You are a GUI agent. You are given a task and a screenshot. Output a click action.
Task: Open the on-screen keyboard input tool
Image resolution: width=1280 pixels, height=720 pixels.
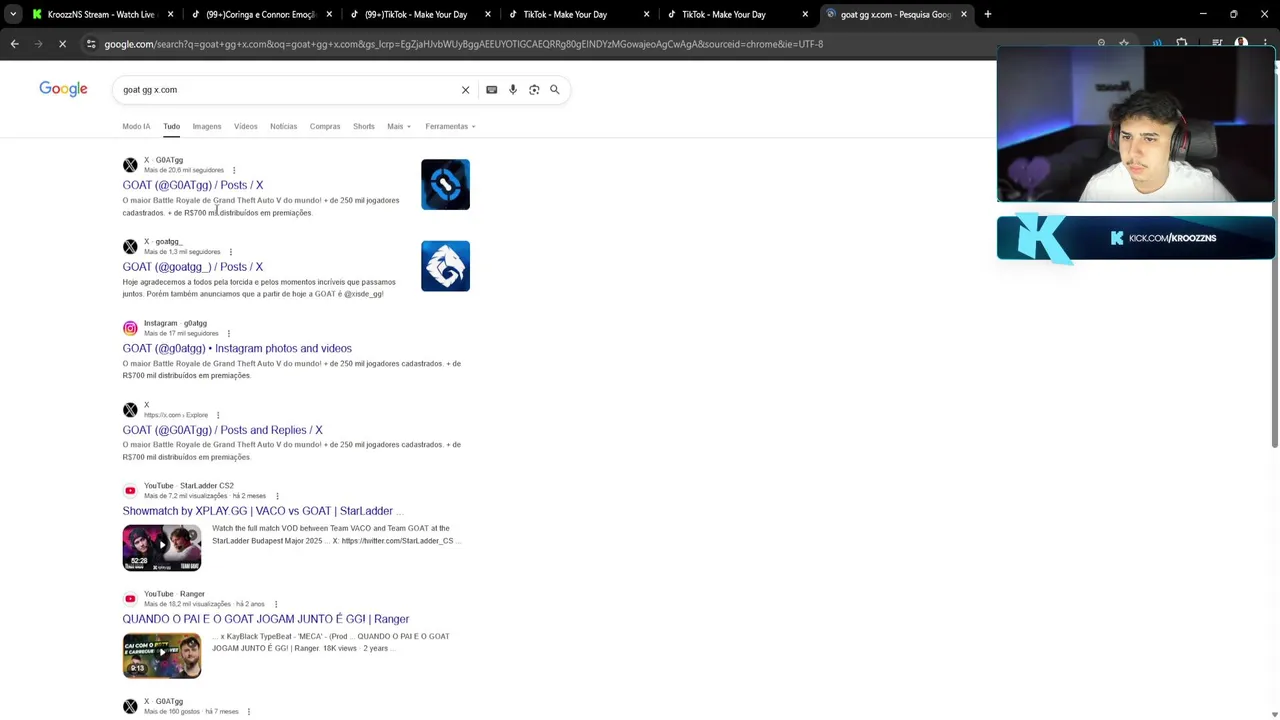click(x=491, y=90)
